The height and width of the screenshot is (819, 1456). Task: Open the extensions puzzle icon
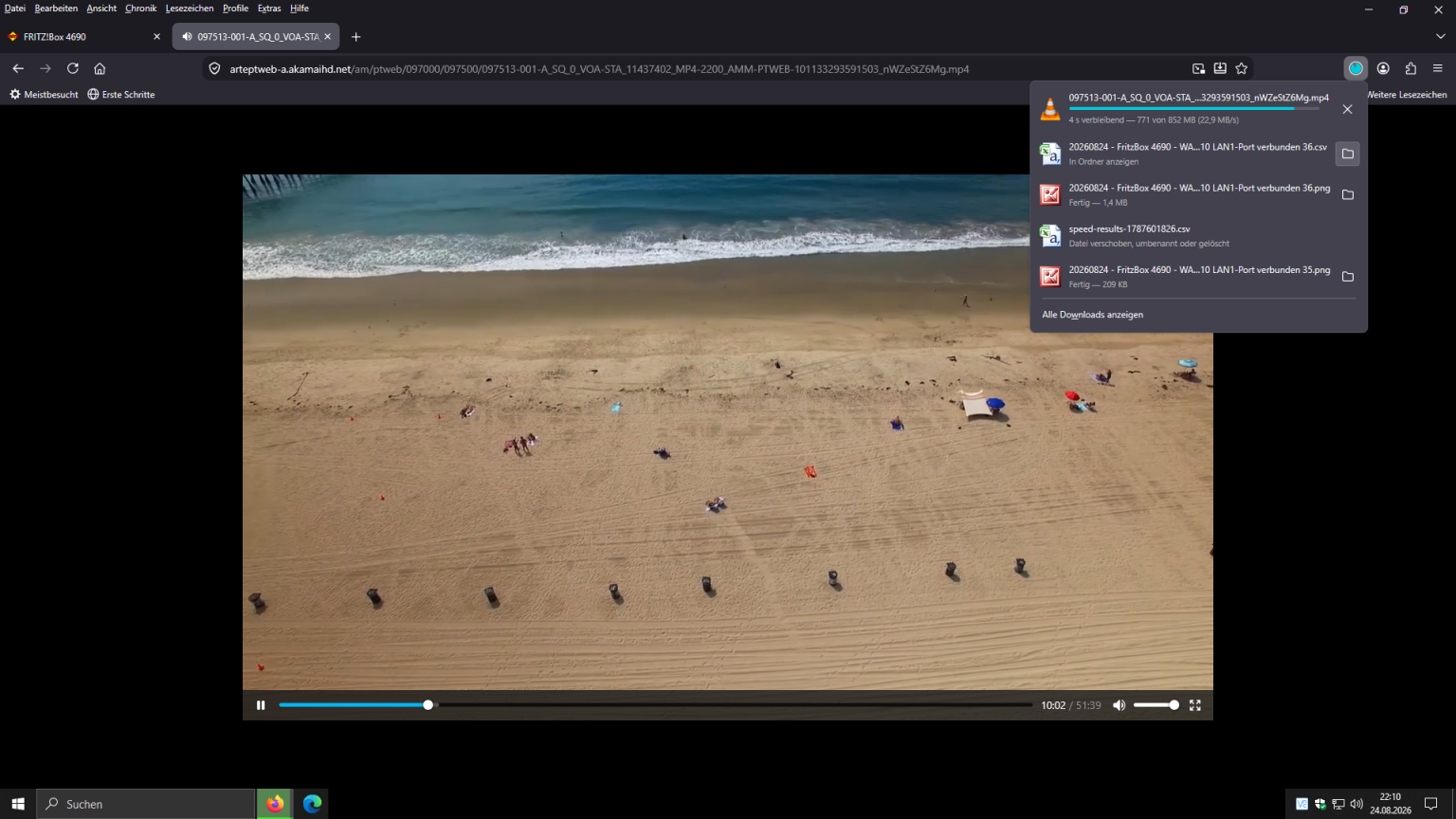(1410, 68)
